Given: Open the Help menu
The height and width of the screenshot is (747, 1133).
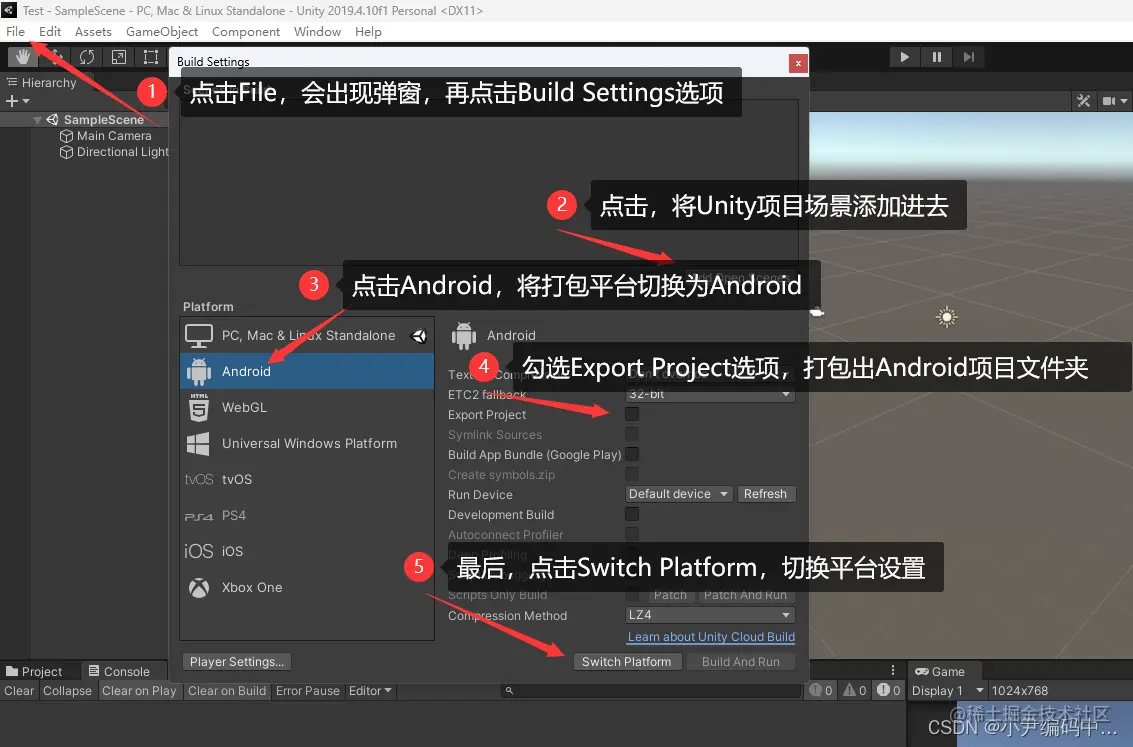Looking at the screenshot, I should 368,32.
